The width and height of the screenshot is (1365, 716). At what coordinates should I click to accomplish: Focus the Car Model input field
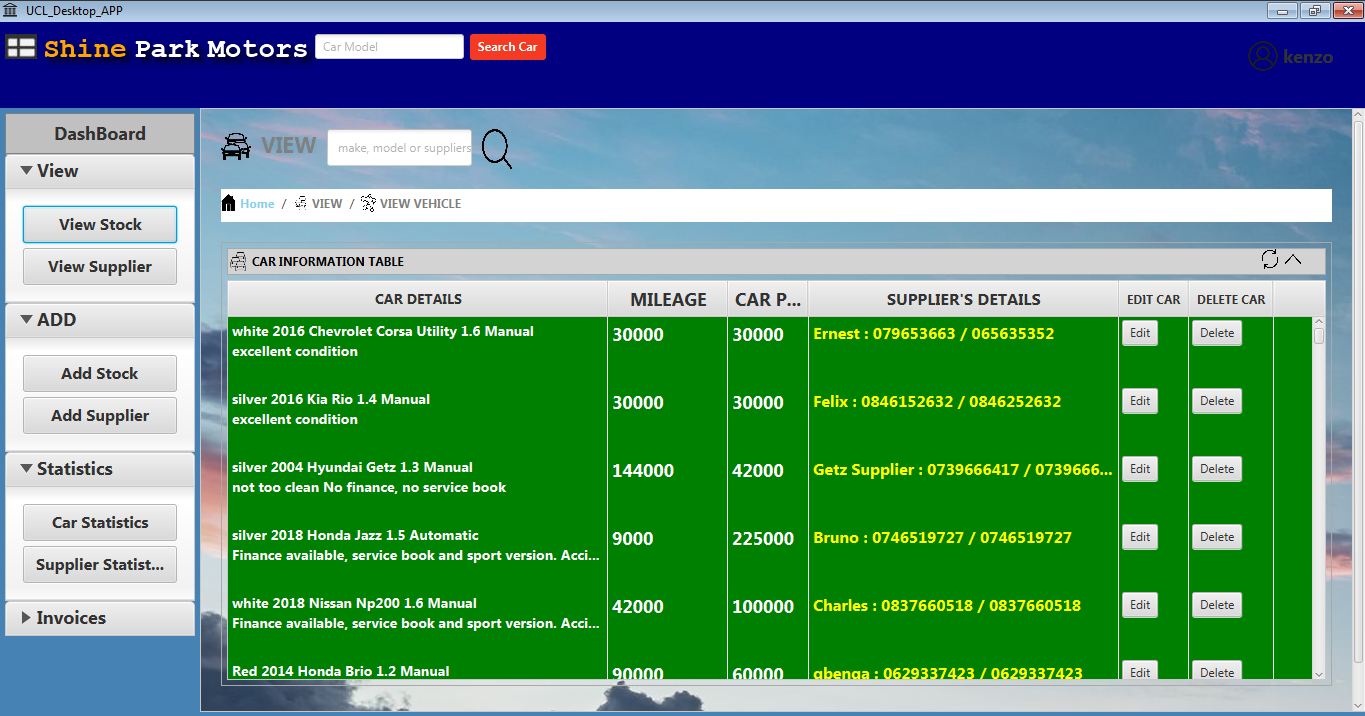point(390,47)
